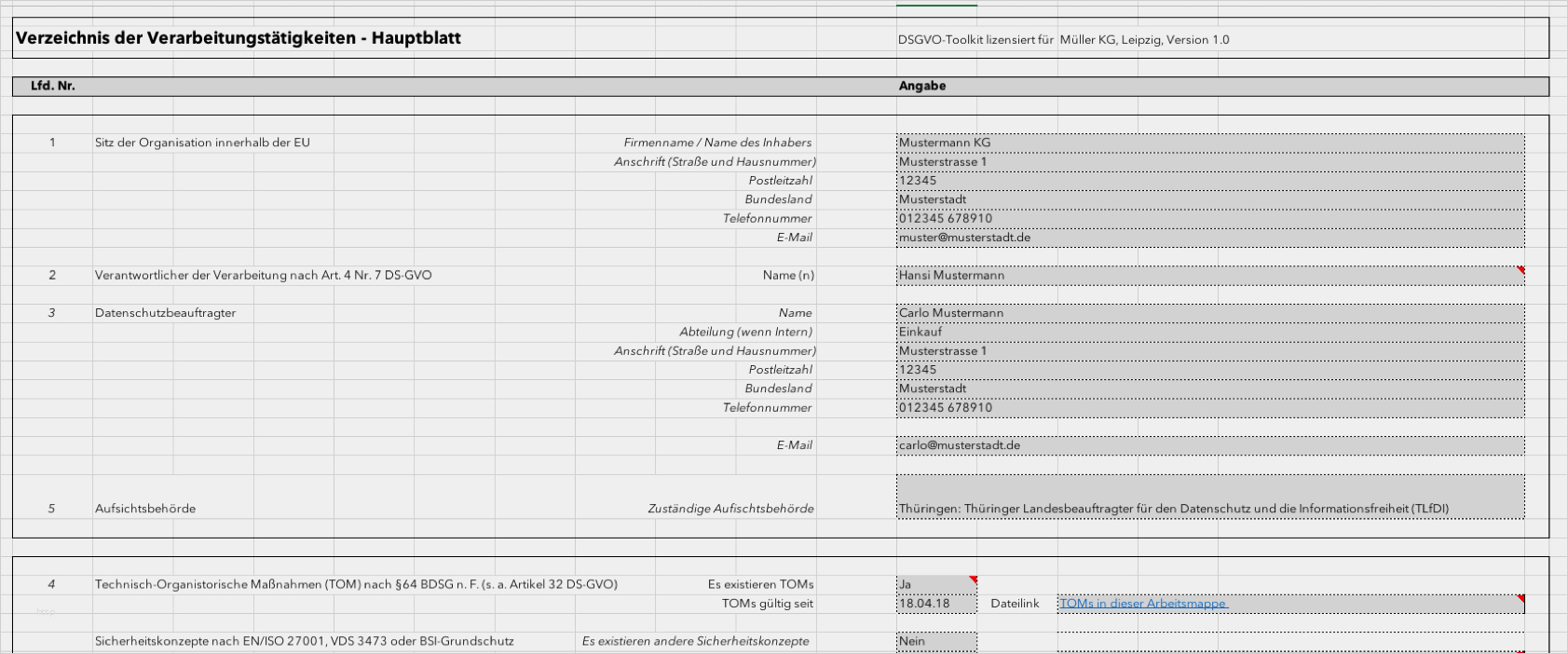1568x654 pixels.
Task: Click the "Sitz der Organisation innerhalb der EU" label
Action: [202, 143]
